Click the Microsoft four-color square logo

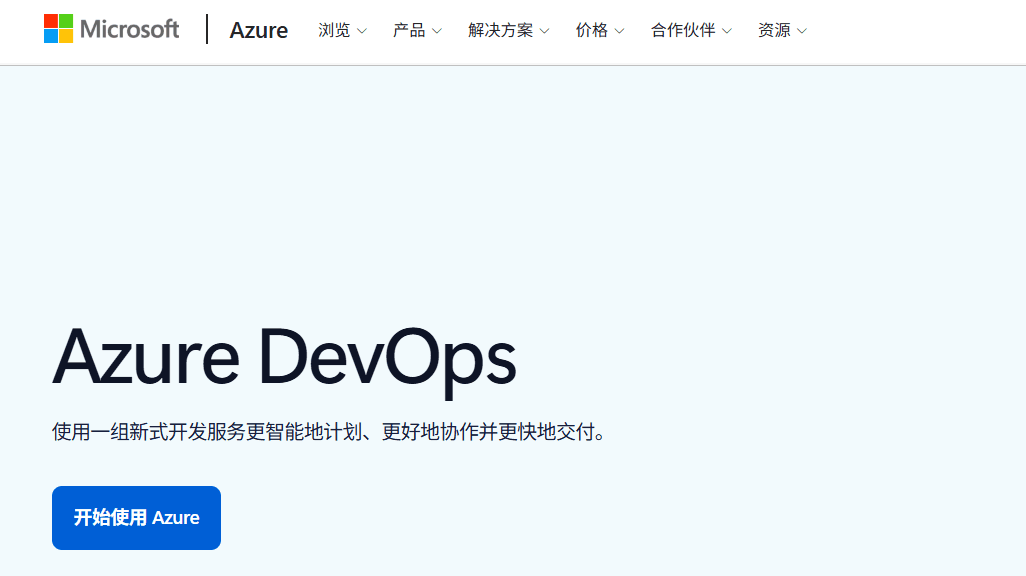(58, 29)
